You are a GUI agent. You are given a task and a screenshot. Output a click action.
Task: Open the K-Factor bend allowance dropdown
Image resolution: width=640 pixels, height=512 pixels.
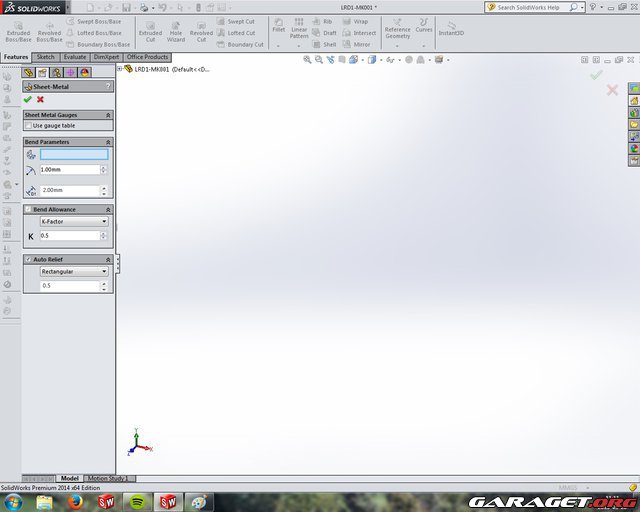click(74, 221)
